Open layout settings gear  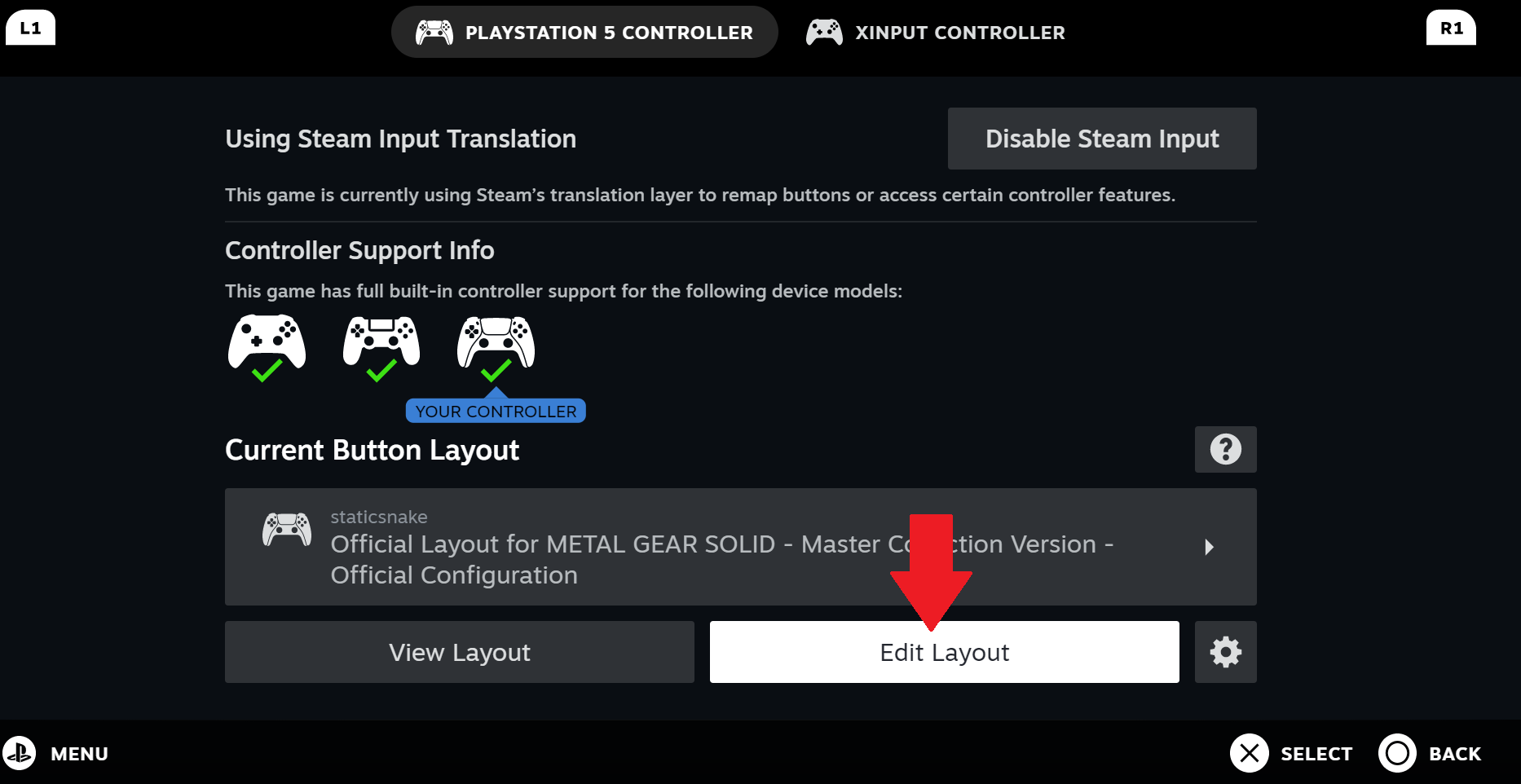(x=1226, y=652)
